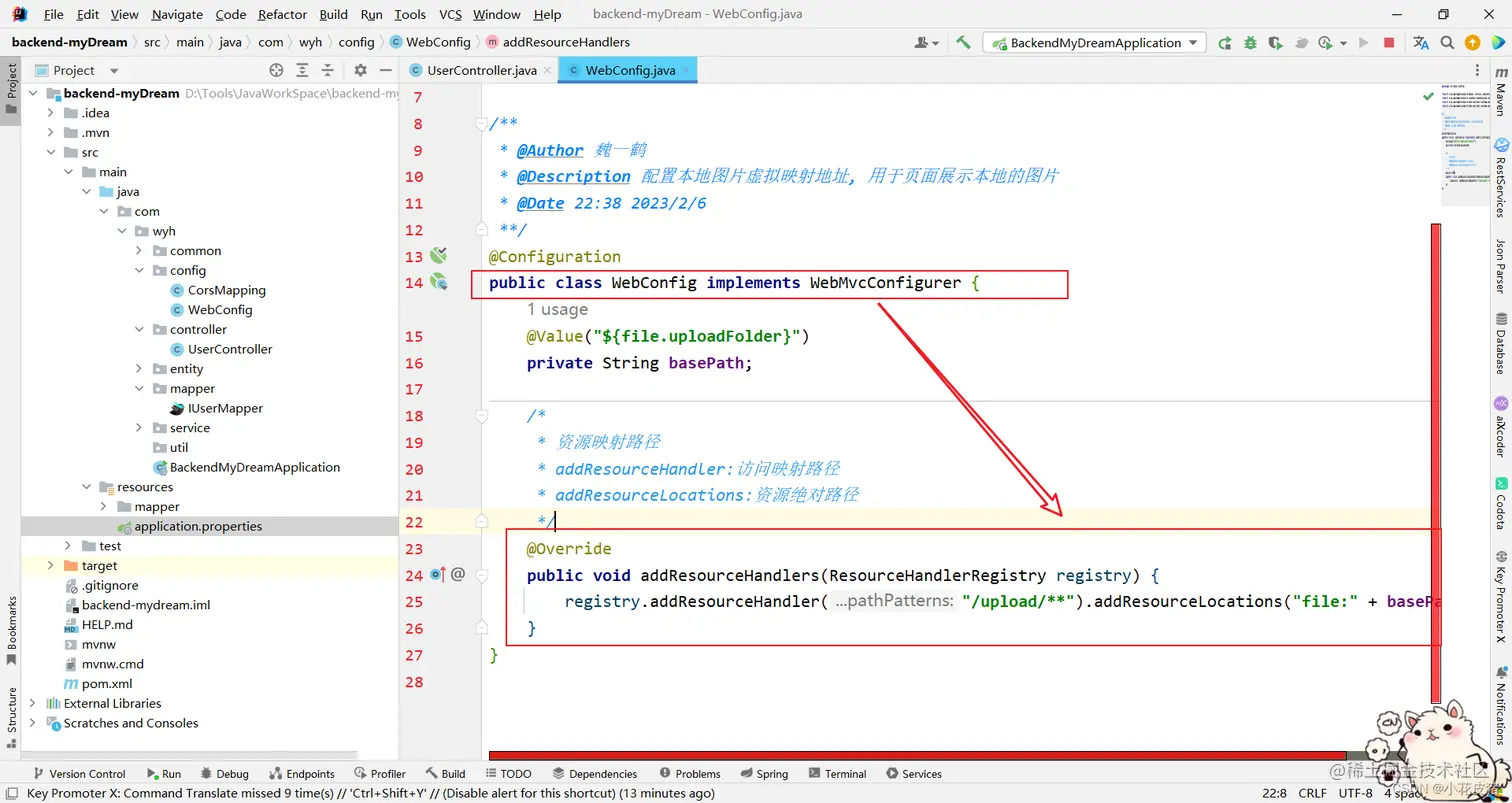The width and height of the screenshot is (1512, 803).
Task: Collapse the config package node
Action: [x=139, y=270]
